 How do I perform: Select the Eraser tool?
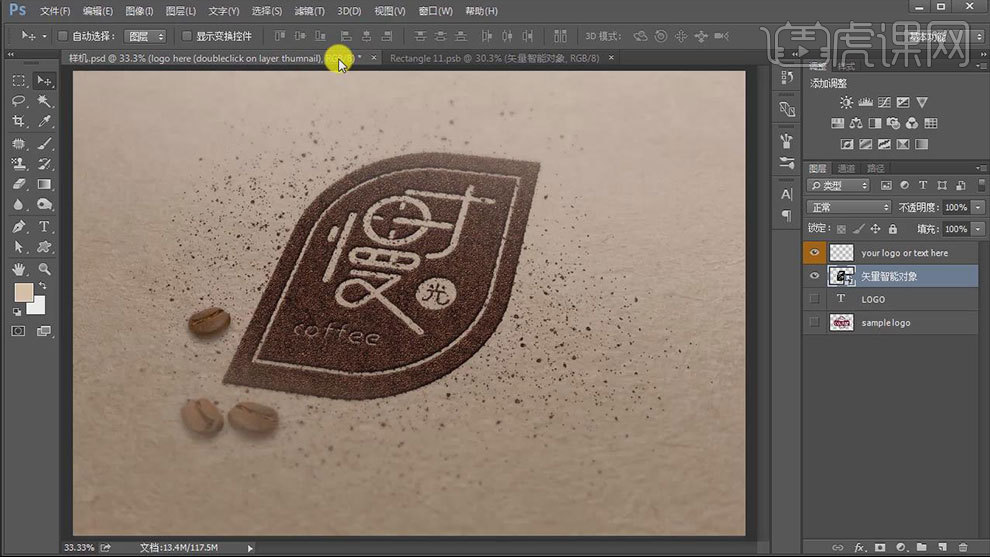[x=18, y=184]
